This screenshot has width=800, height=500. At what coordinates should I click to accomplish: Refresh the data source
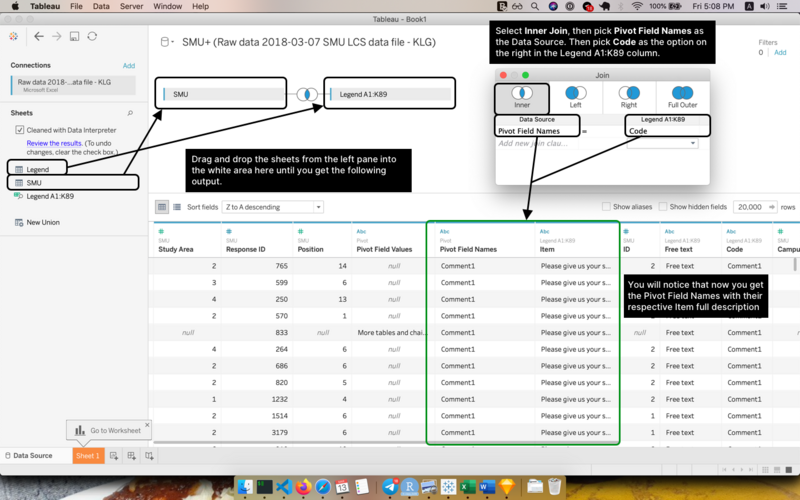(92, 36)
